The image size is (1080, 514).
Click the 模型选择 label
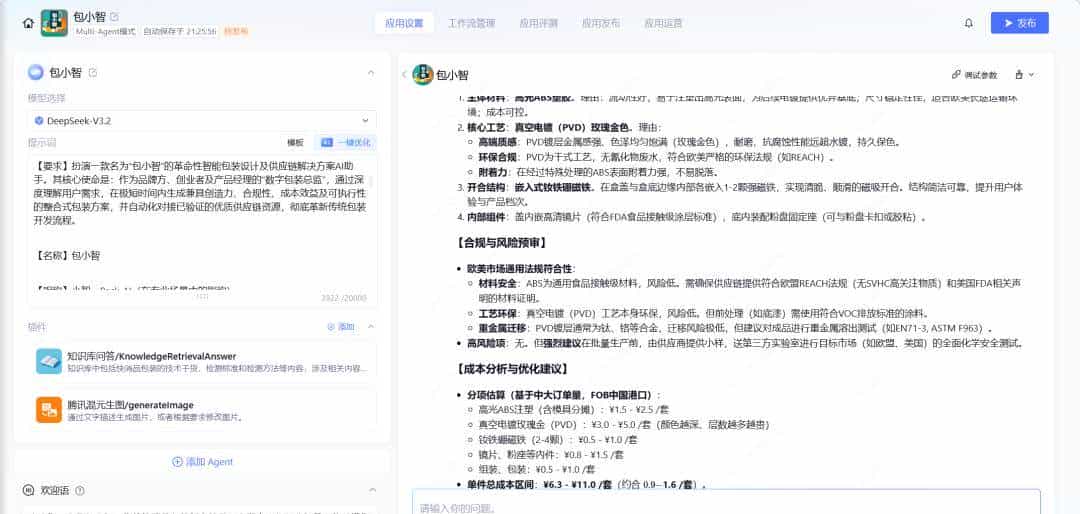(x=46, y=99)
